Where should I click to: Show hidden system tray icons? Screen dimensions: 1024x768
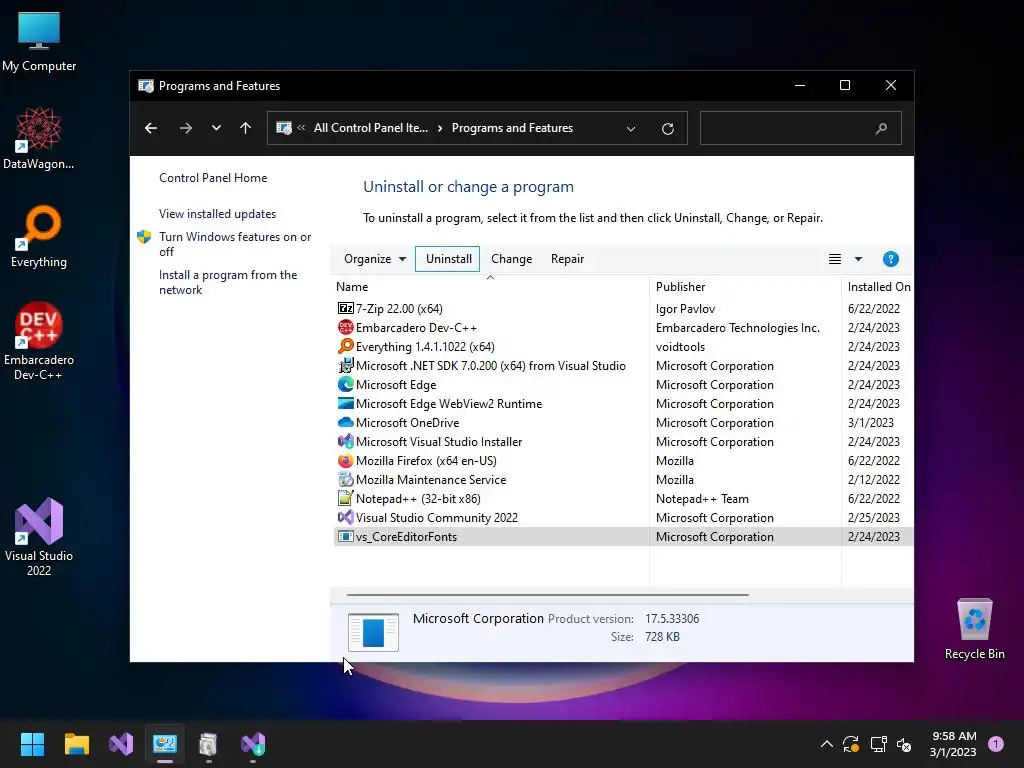click(826, 744)
